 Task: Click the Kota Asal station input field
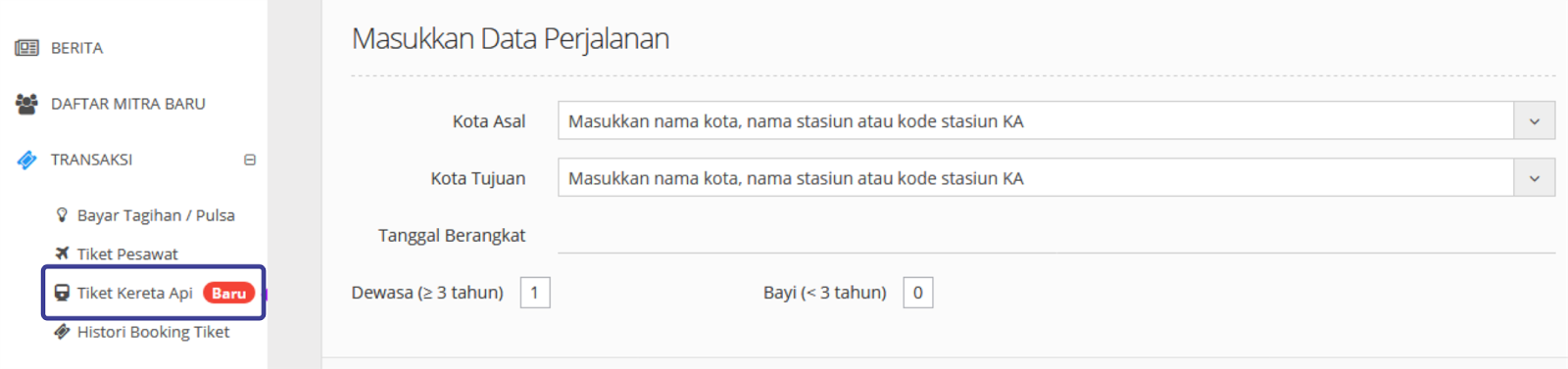[1036, 121]
